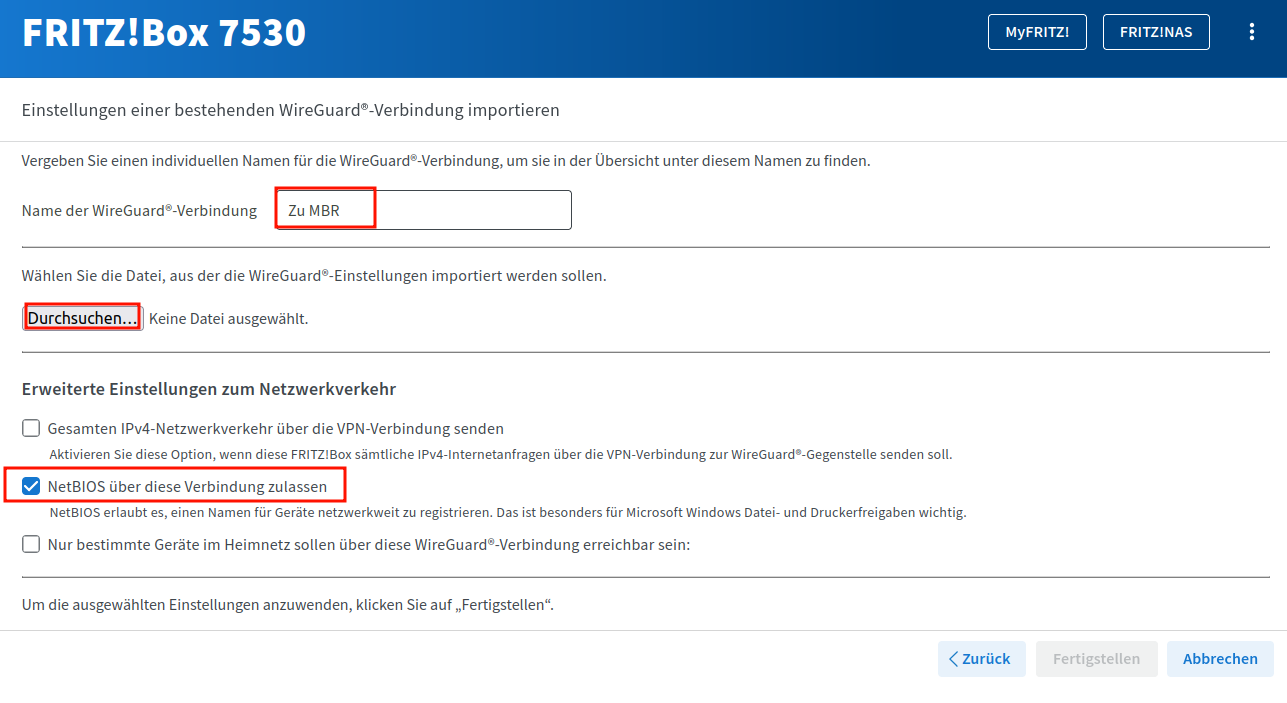This screenshot has width=1287, height=703.
Task: Click the Fertigstellen button
Action: [1096, 659]
